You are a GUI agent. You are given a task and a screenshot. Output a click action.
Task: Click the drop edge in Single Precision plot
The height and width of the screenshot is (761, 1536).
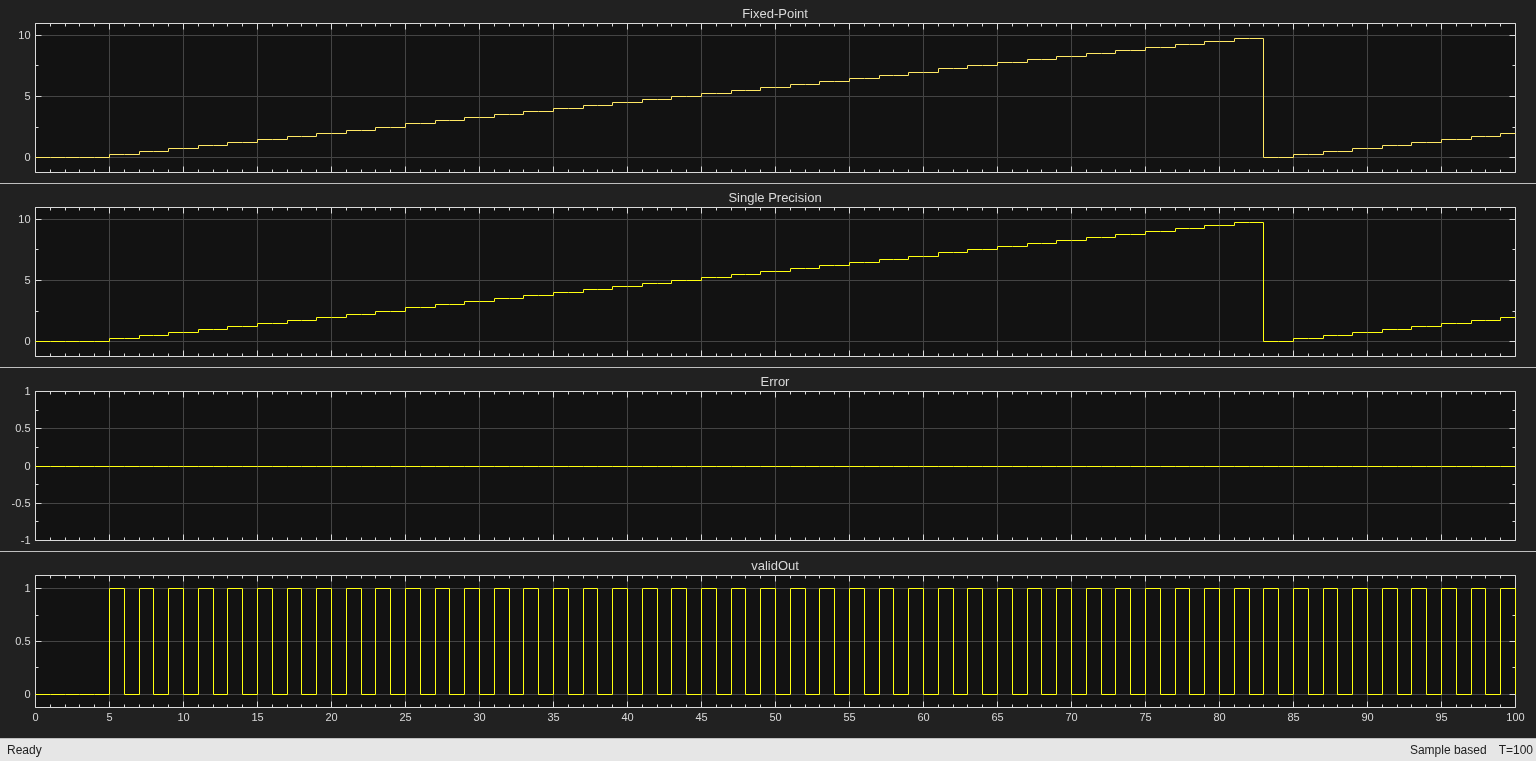(x=1264, y=282)
